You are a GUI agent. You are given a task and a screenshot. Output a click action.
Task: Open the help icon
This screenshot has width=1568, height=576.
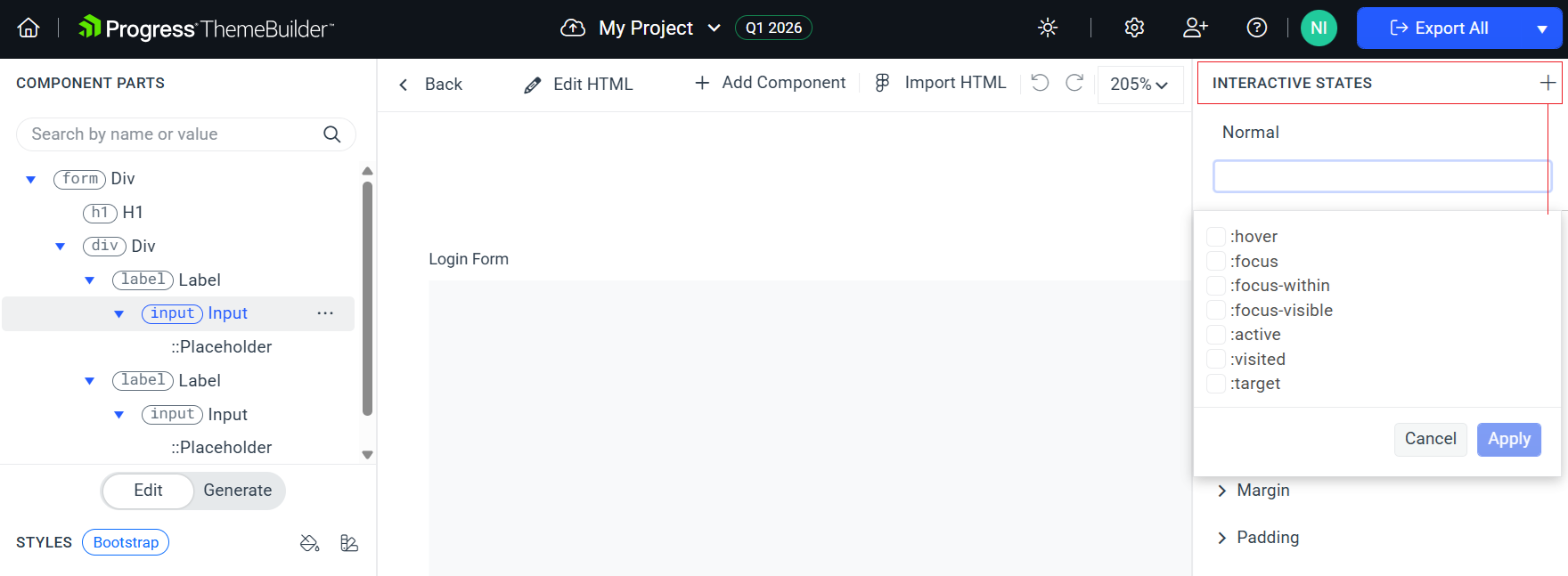coord(1257,28)
